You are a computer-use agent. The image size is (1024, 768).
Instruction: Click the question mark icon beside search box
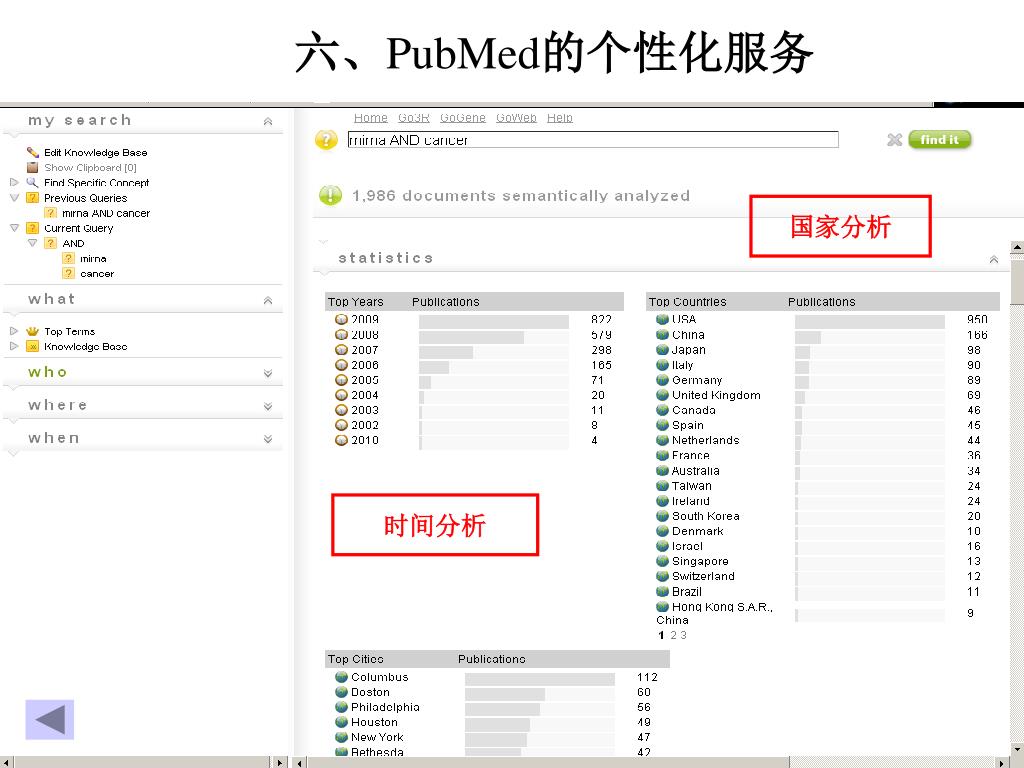[x=326, y=140]
